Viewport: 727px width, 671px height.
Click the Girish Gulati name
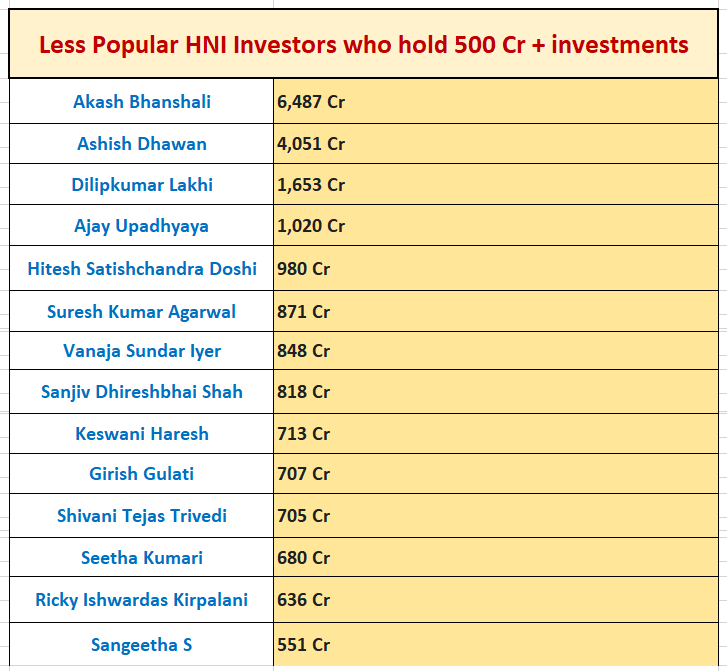[x=141, y=474]
